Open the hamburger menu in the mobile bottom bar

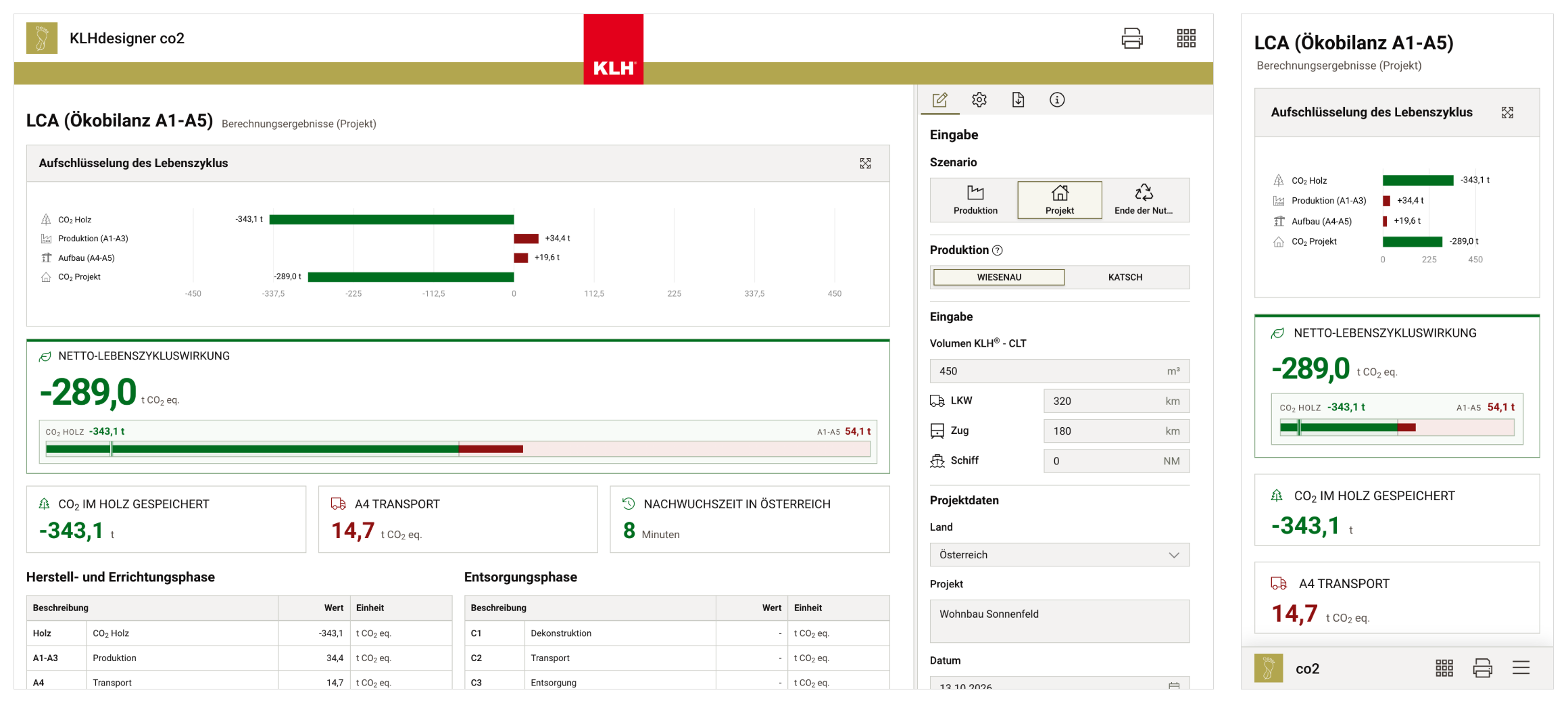(1521, 669)
